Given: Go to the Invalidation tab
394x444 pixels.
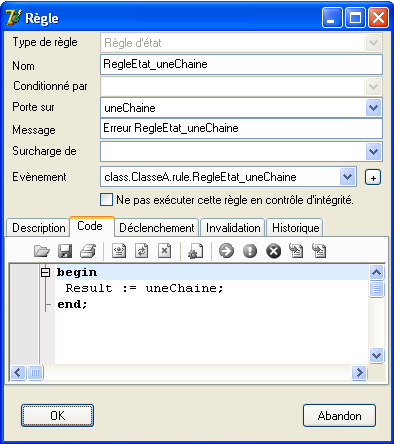Looking at the screenshot, I should tap(233, 228).
